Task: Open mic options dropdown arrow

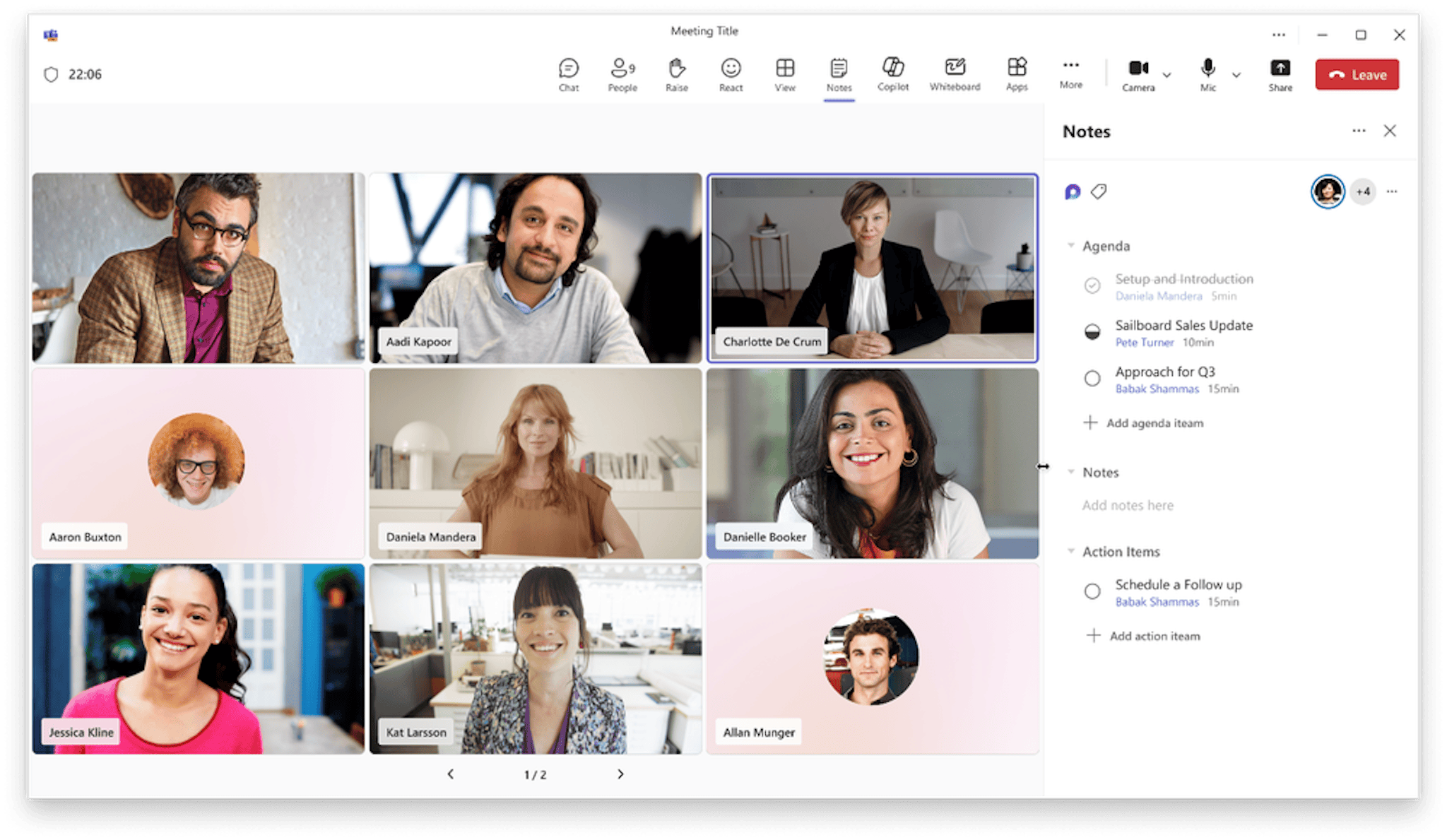Action: tap(1236, 75)
